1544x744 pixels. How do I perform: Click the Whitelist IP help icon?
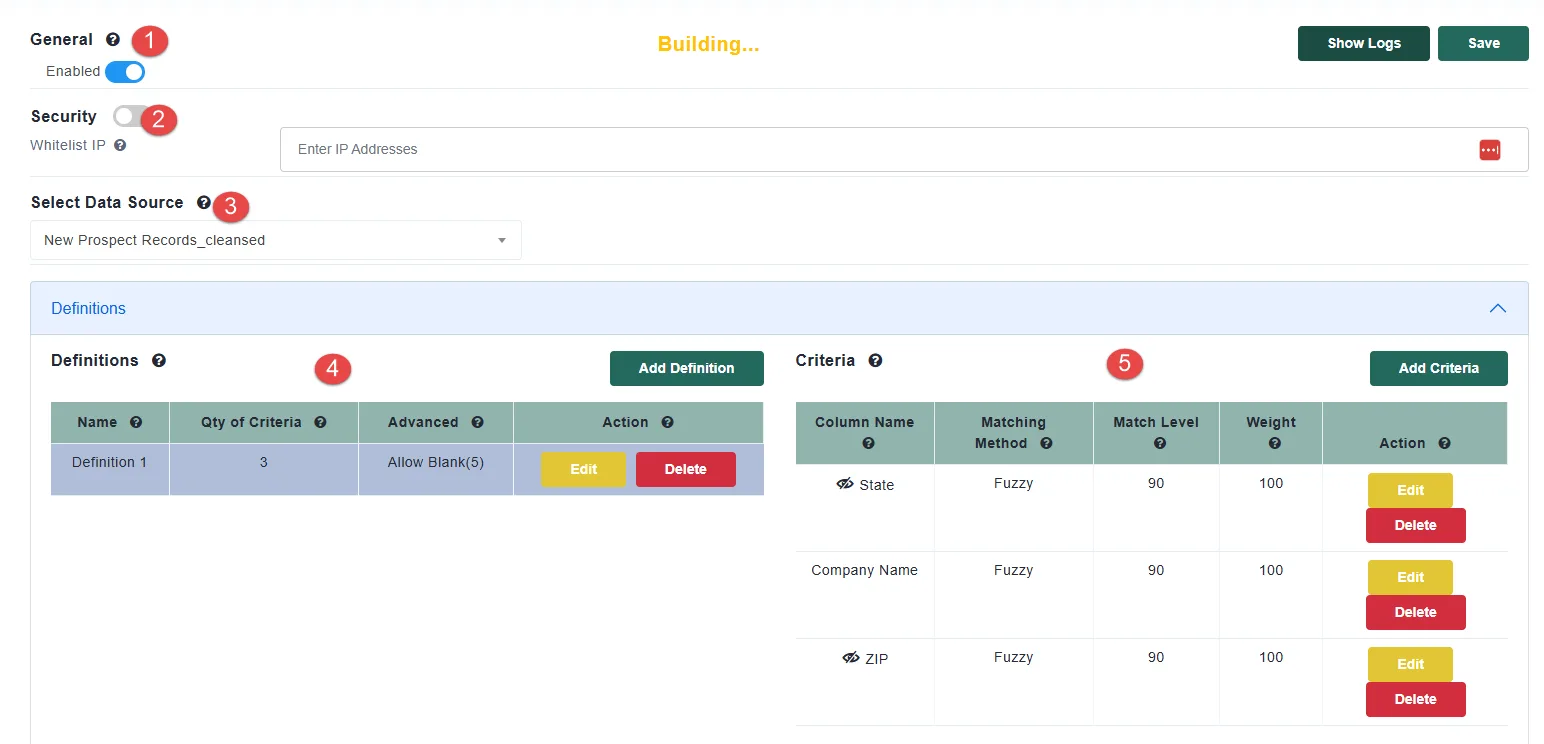pyautogui.click(x=120, y=145)
